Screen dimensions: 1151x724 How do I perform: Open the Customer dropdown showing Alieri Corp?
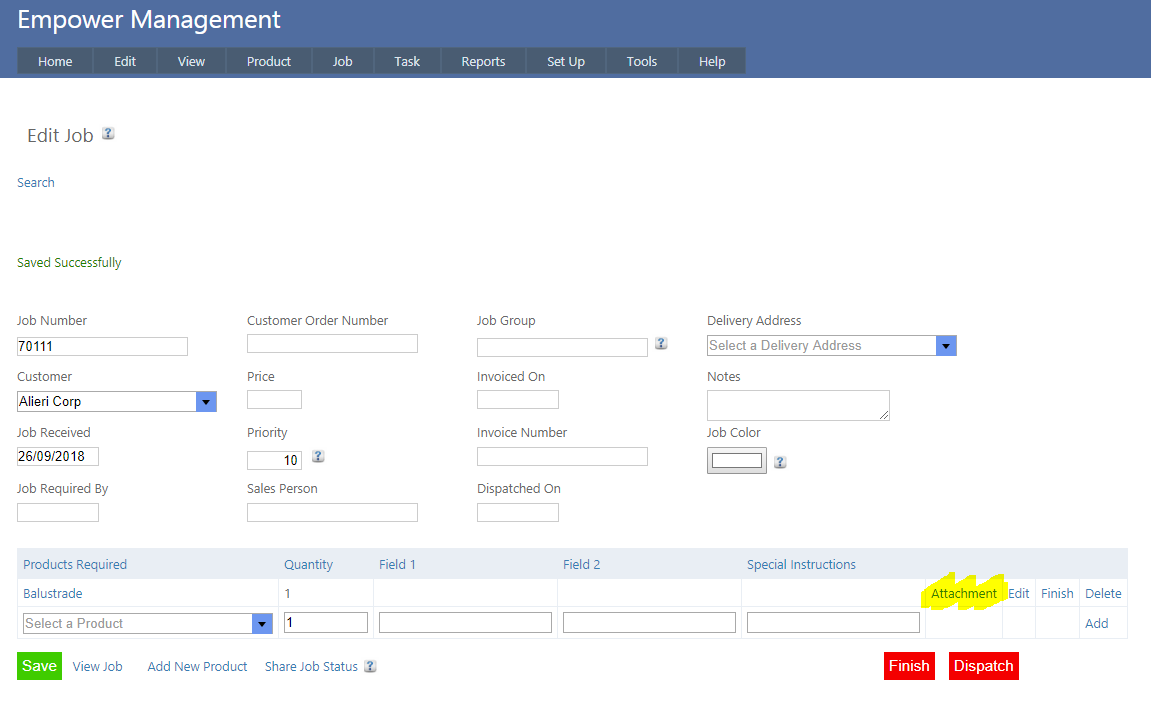tap(206, 401)
